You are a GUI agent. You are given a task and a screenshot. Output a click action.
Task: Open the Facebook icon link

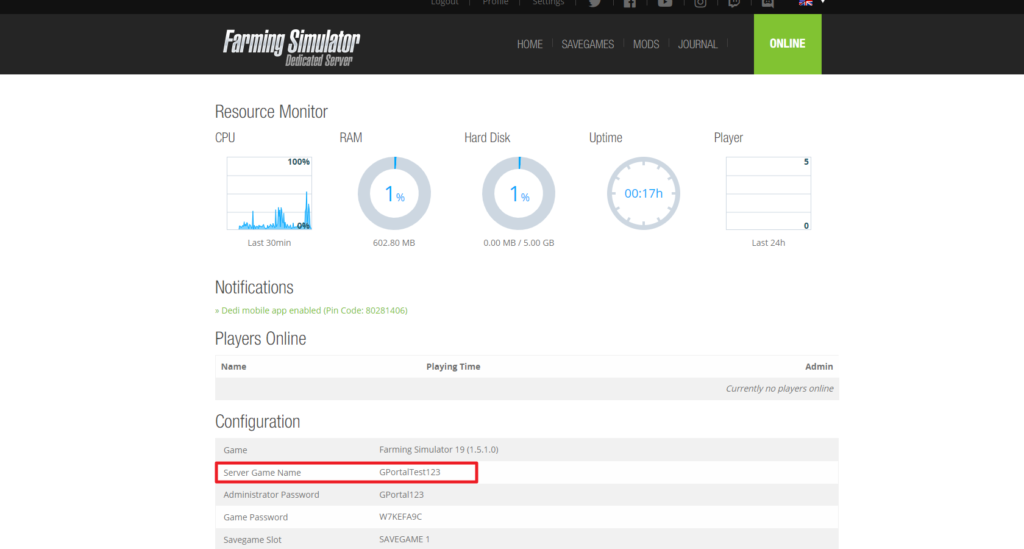point(630,3)
